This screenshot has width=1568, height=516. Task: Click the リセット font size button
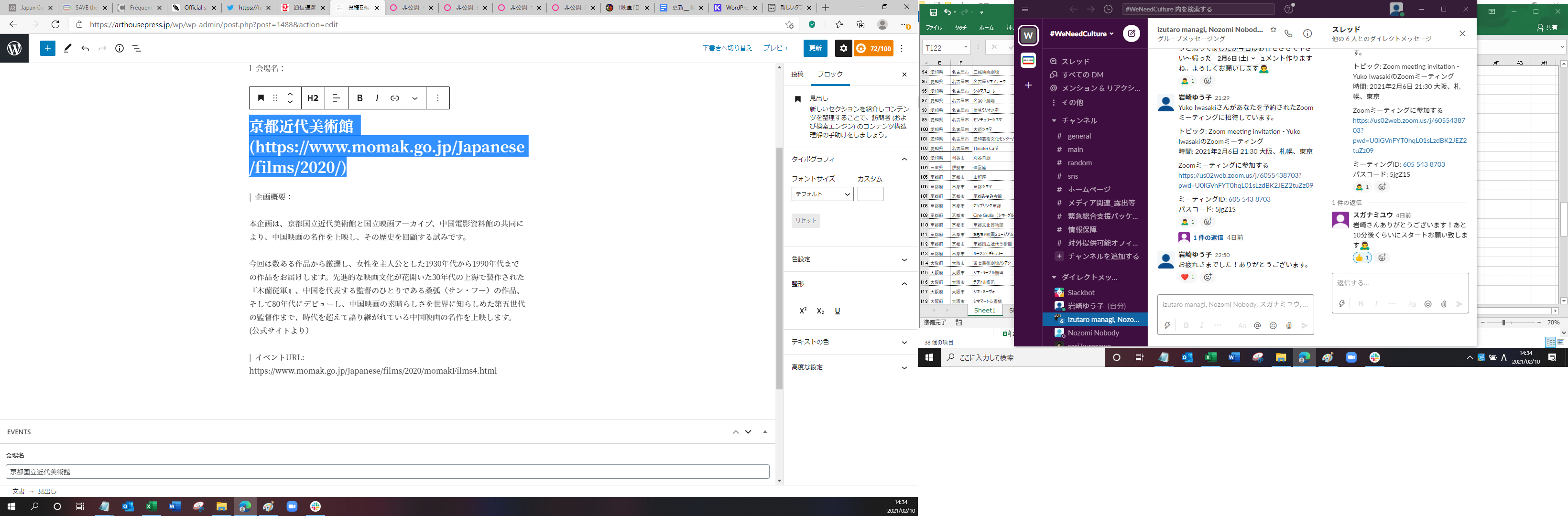pyautogui.click(x=806, y=221)
